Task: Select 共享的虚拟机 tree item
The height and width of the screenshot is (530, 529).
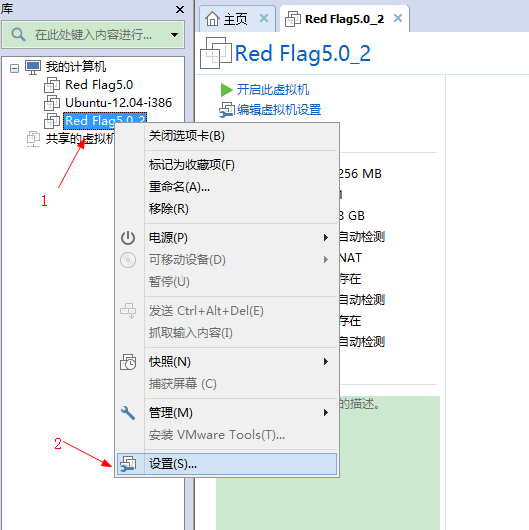Action: pyautogui.click(x=80, y=139)
